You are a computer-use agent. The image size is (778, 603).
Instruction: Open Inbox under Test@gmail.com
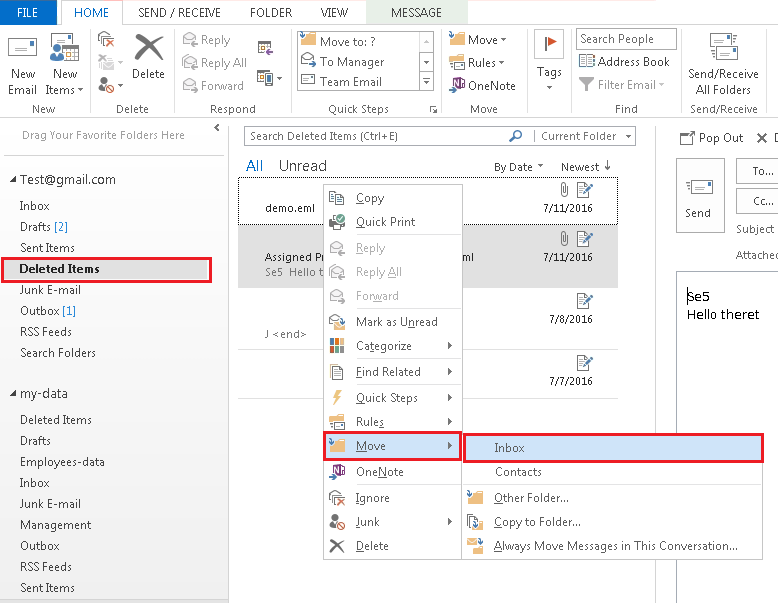pyautogui.click(x=34, y=205)
